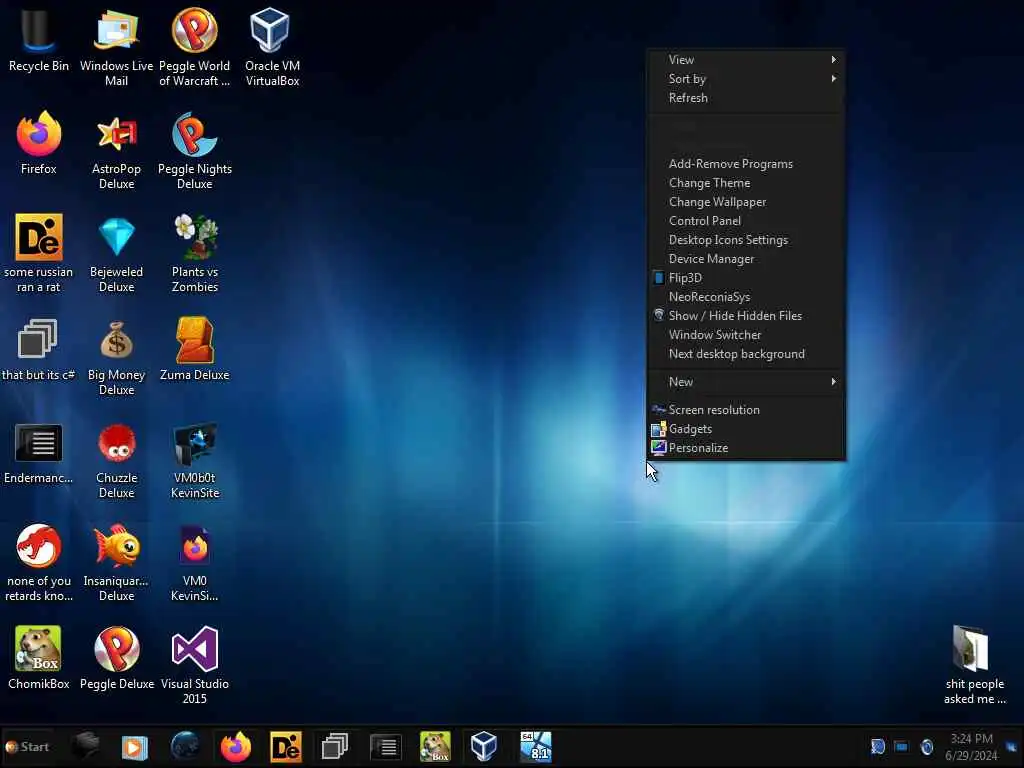Select Chuzzle Deluxe desktop icon
Screen dimensions: 1024x768
pos(116,460)
